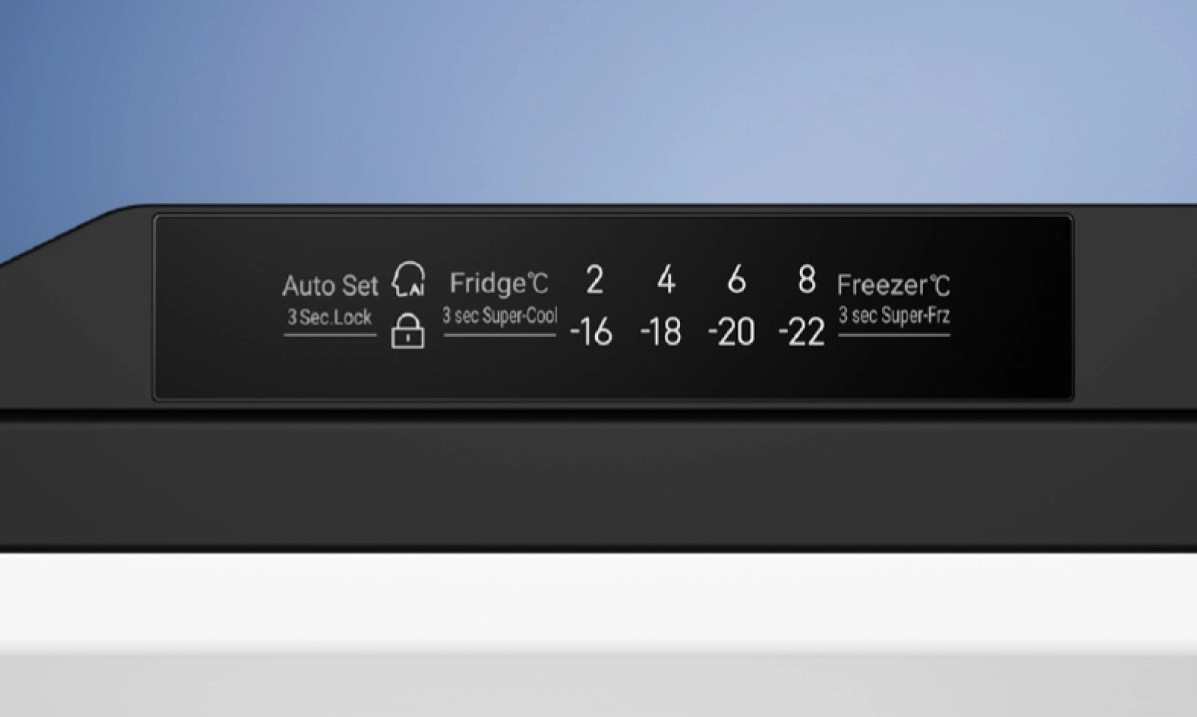Viewport: 1197px width, 717px height.
Task: Tap underline beneath Super-Cool text
Action: coord(500,334)
